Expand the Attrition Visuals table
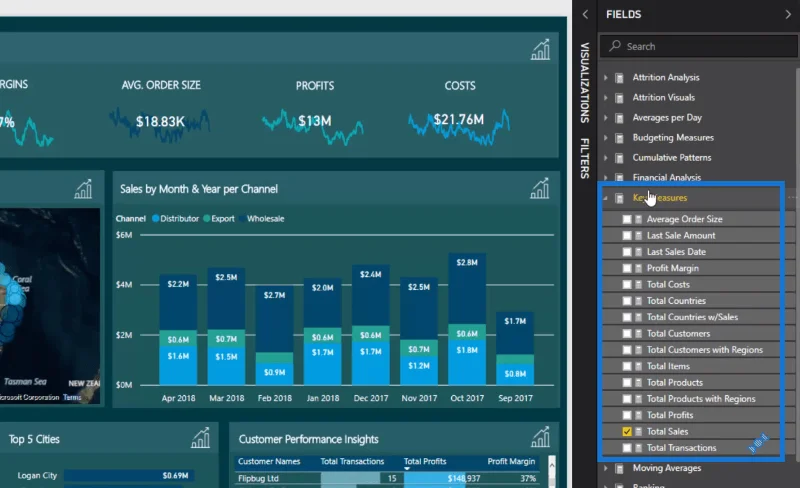Image resolution: width=800 pixels, height=488 pixels. (x=606, y=97)
